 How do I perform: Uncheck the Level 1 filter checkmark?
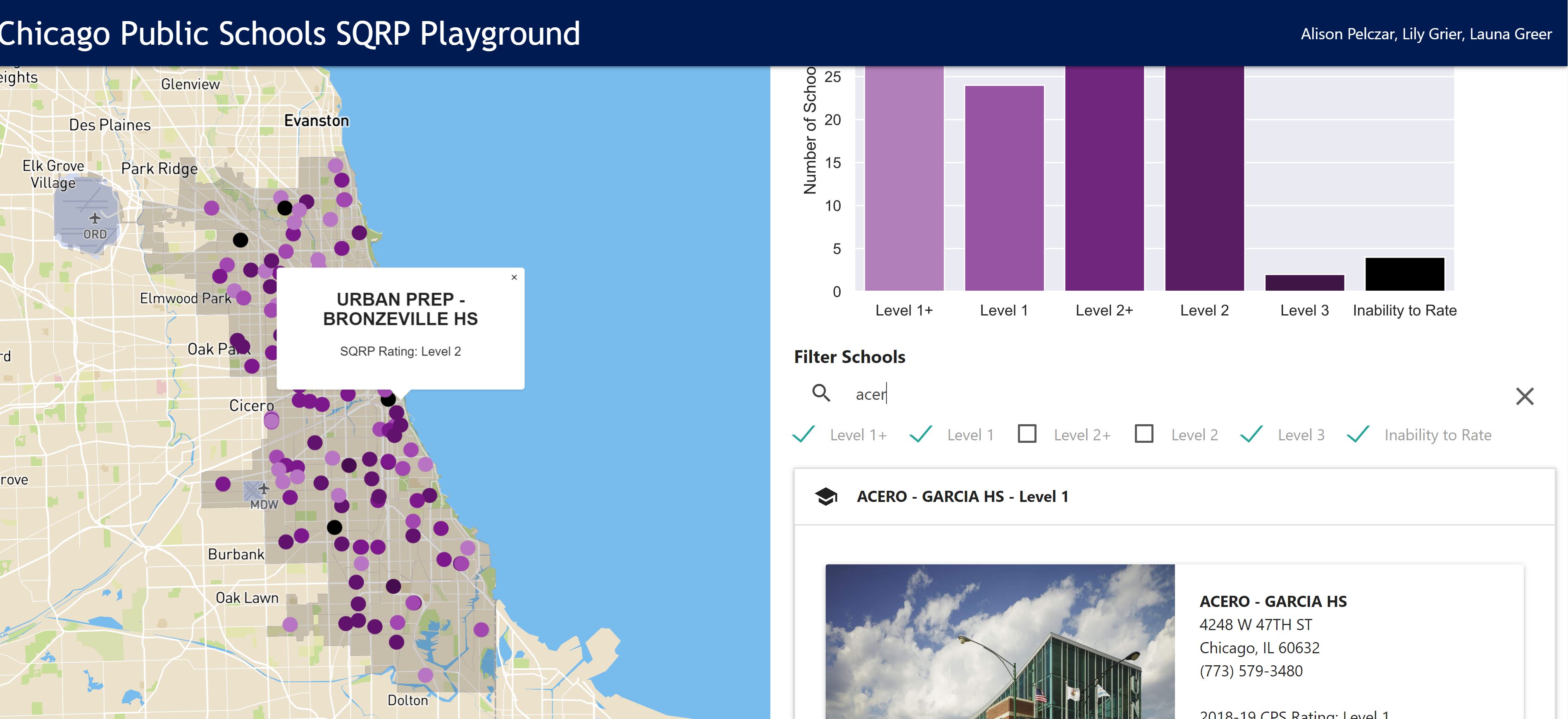tap(920, 435)
